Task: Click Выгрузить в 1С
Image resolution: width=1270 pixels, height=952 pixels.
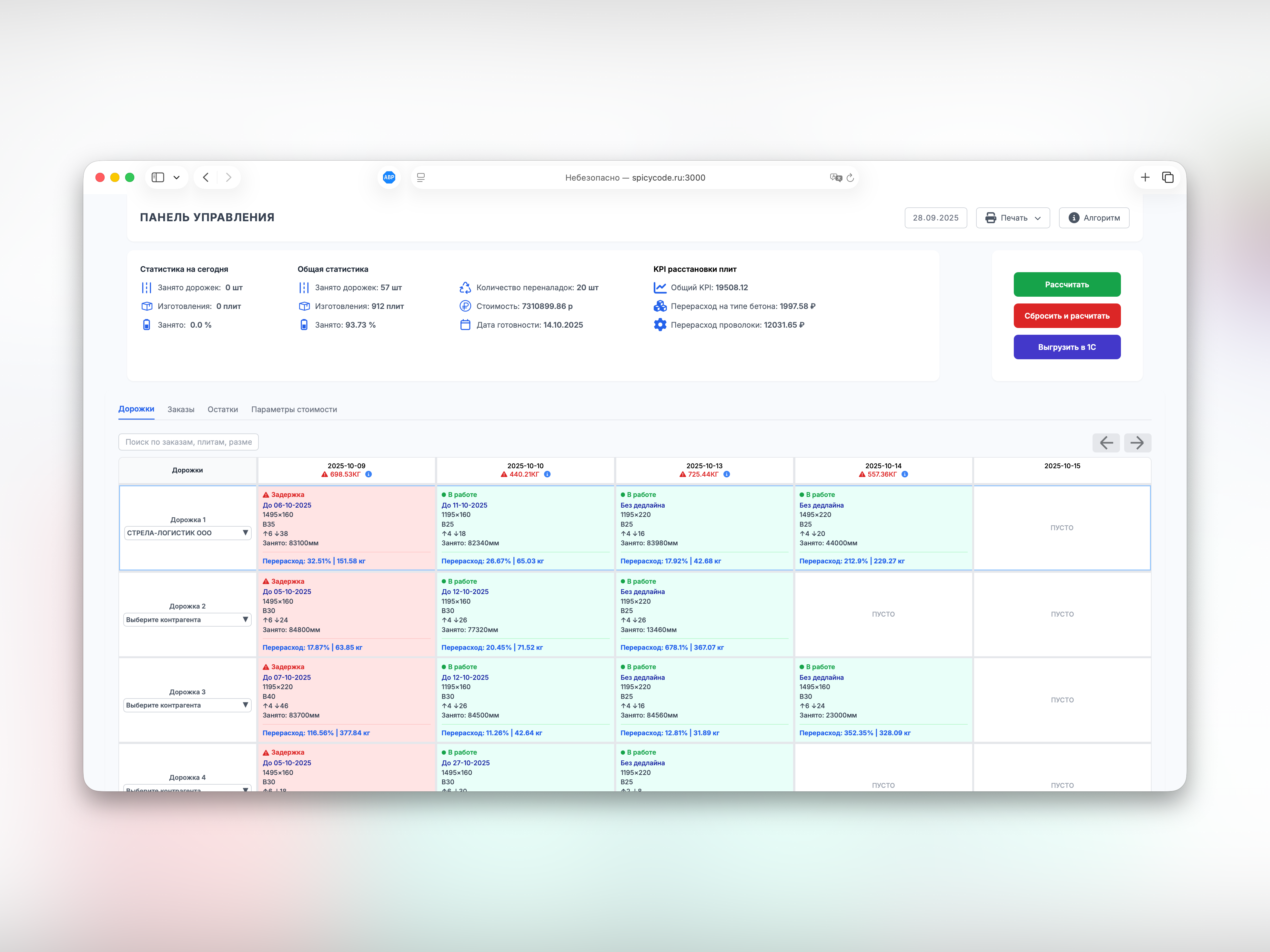Action: (x=1067, y=347)
